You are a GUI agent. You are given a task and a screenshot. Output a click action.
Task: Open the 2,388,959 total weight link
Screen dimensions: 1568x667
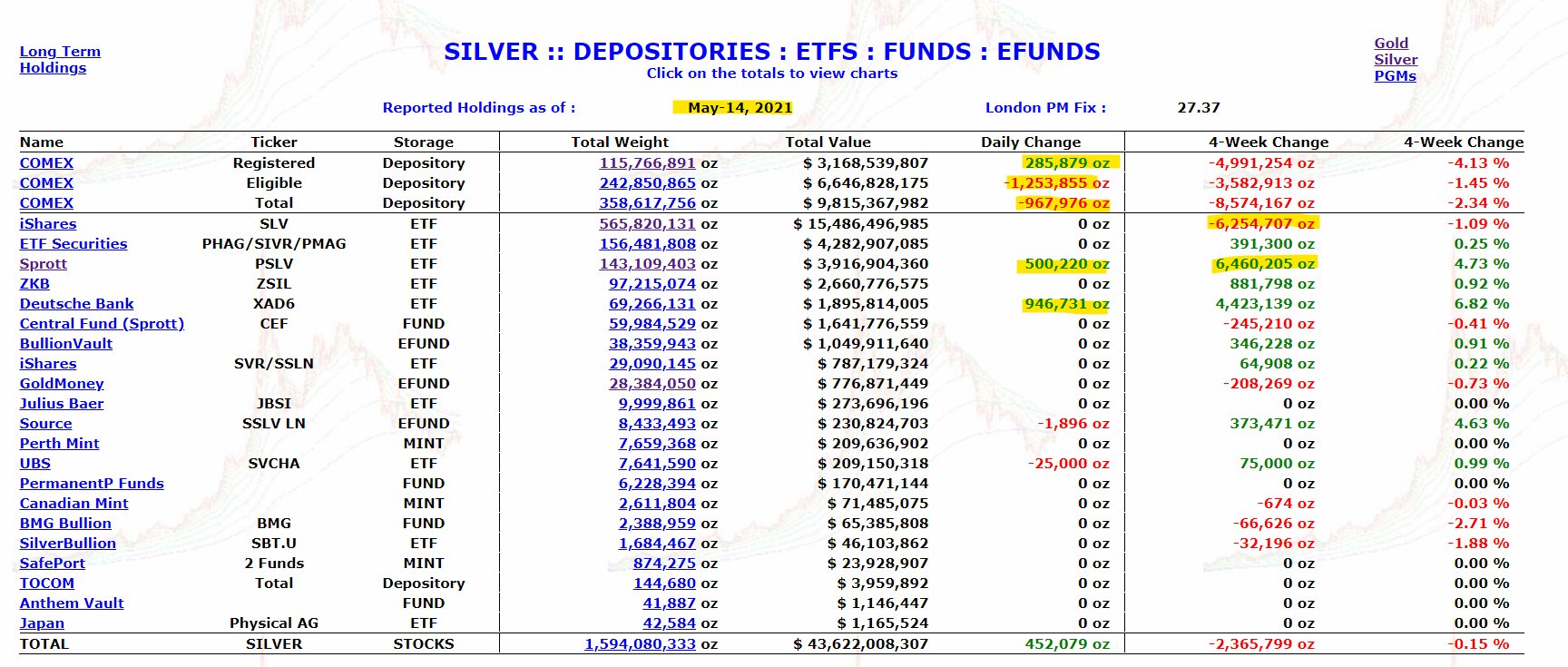point(657,523)
